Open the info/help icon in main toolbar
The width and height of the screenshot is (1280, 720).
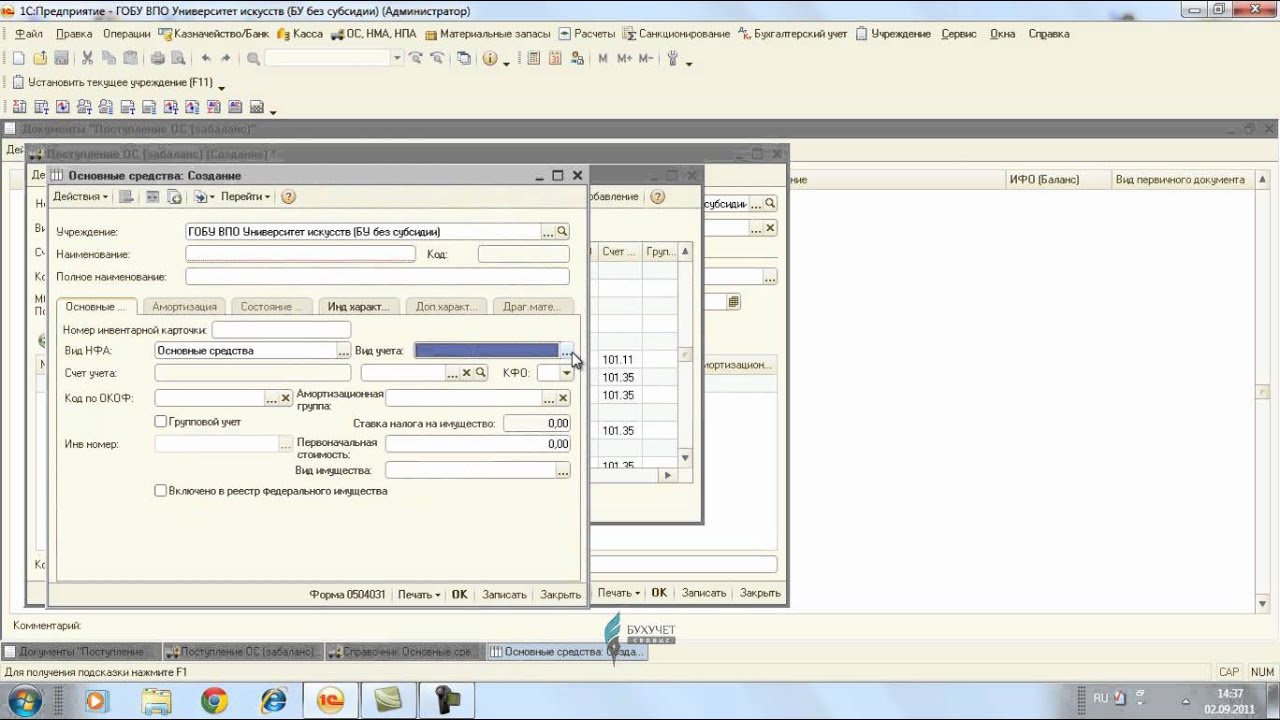(x=490, y=59)
